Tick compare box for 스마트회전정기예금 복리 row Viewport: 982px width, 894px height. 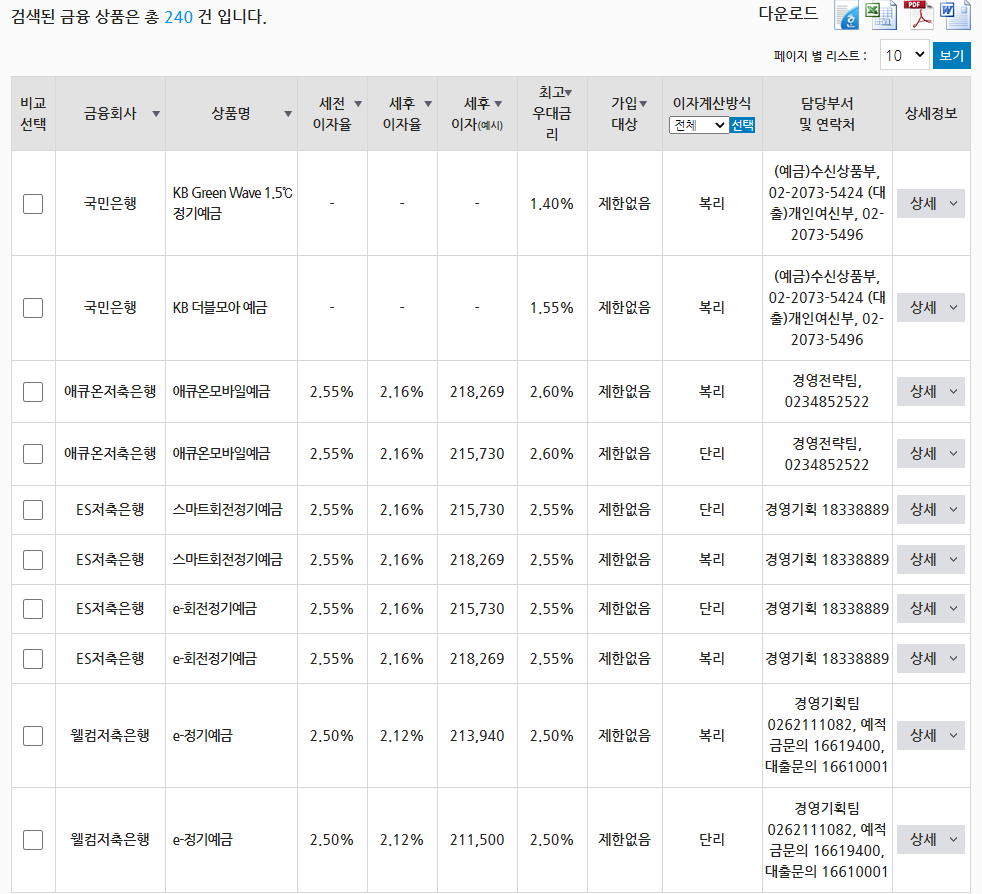coord(33,559)
